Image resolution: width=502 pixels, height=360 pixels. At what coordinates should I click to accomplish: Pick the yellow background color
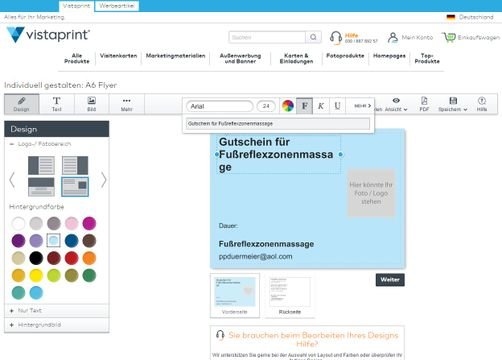36,275
